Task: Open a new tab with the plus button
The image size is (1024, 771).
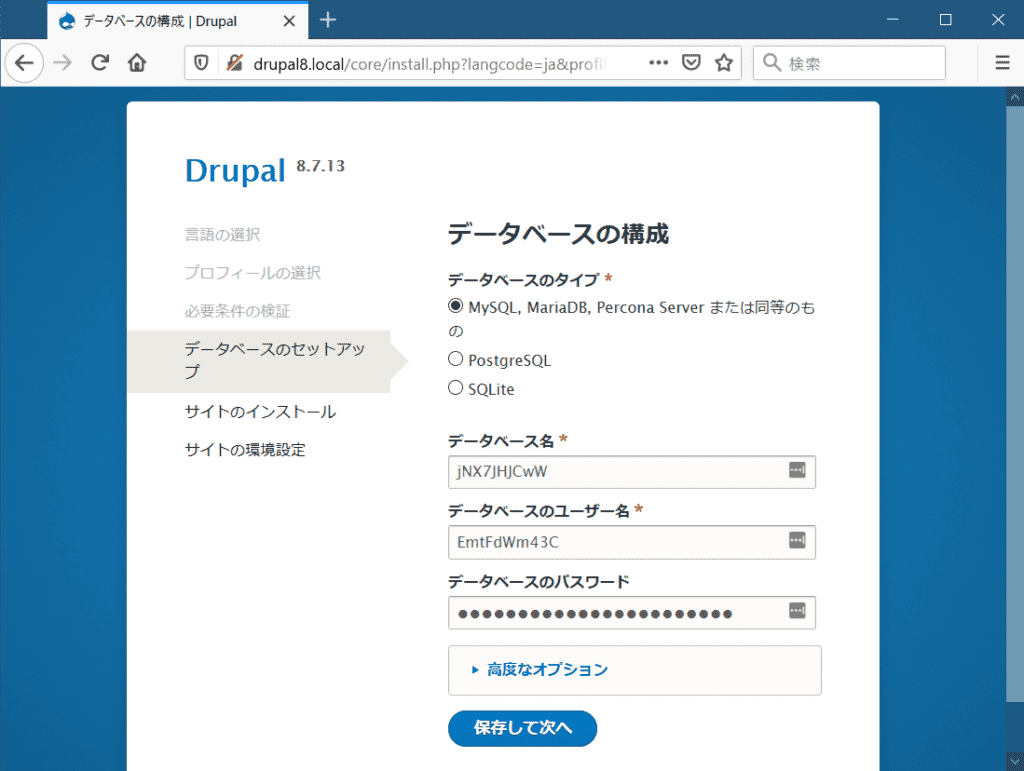Action: click(328, 20)
